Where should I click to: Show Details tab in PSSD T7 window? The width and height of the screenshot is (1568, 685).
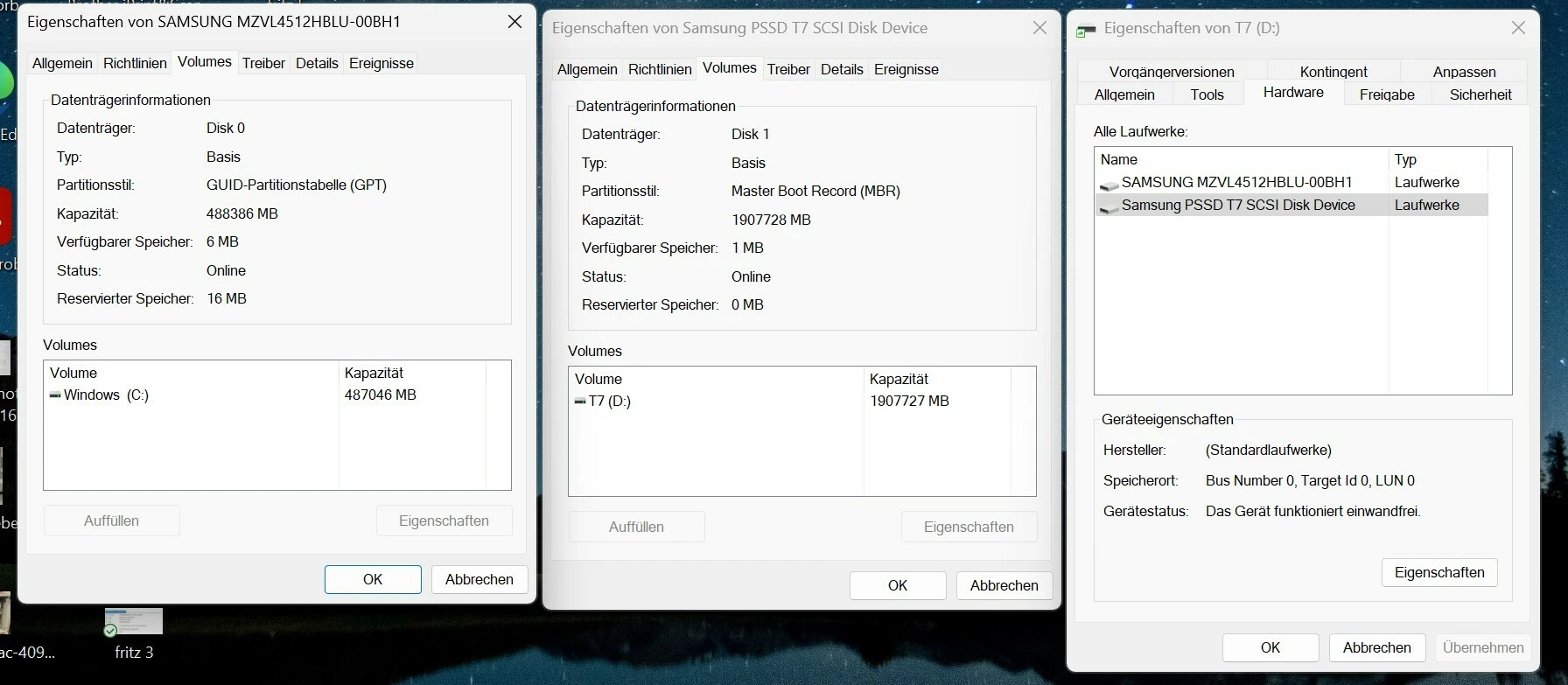pos(842,69)
